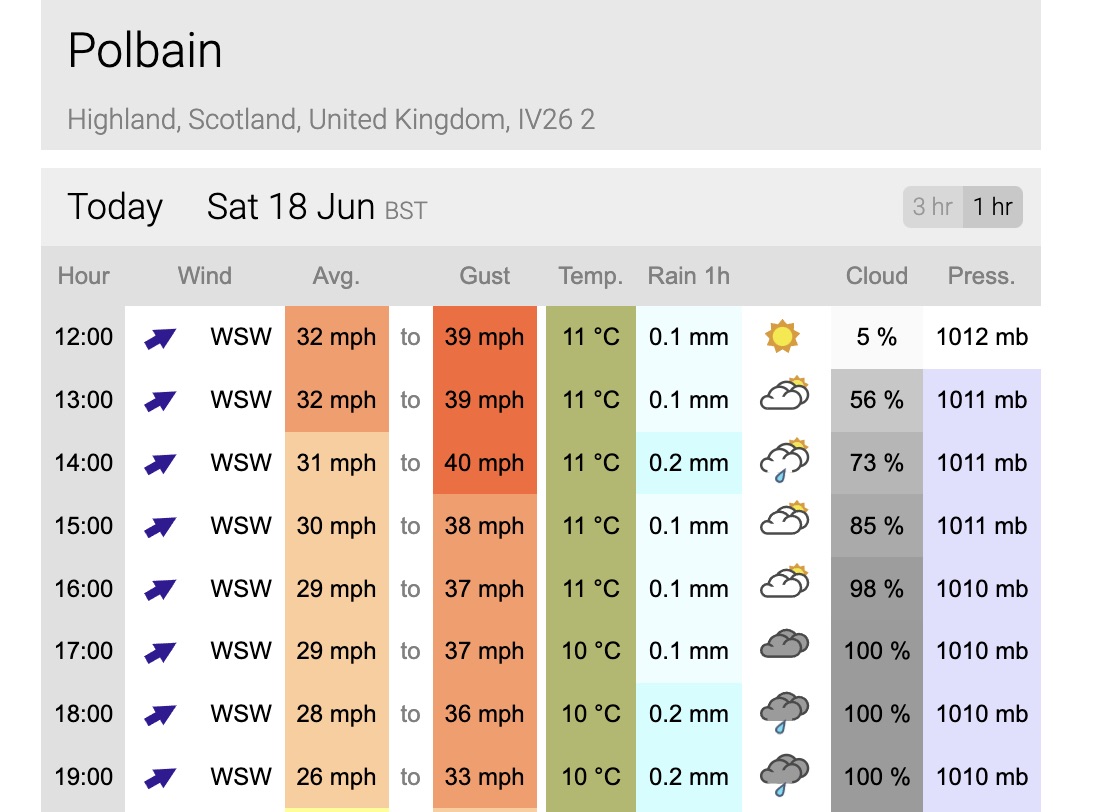Click the rain shower icon at 14:00

(784, 460)
